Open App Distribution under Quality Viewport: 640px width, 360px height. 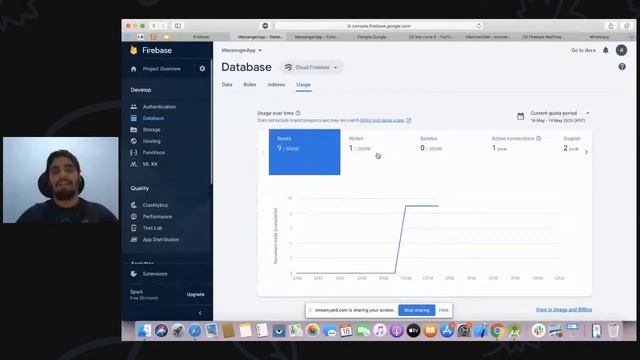coord(155,239)
